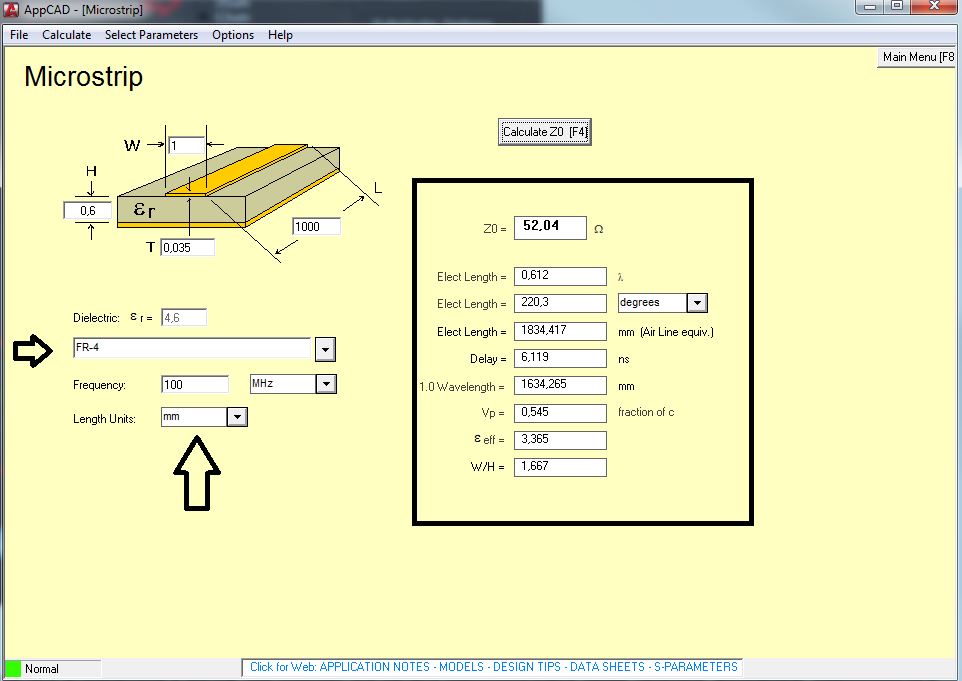Click the Frequency value input field
The width and height of the screenshot is (962, 681).
pyautogui.click(x=195, y=385)
